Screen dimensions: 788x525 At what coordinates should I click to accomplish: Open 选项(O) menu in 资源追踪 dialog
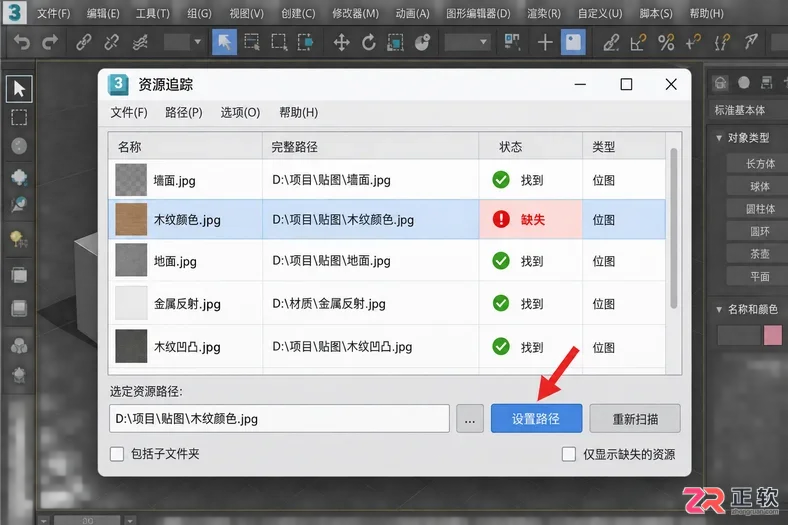[x=240, y=113]
